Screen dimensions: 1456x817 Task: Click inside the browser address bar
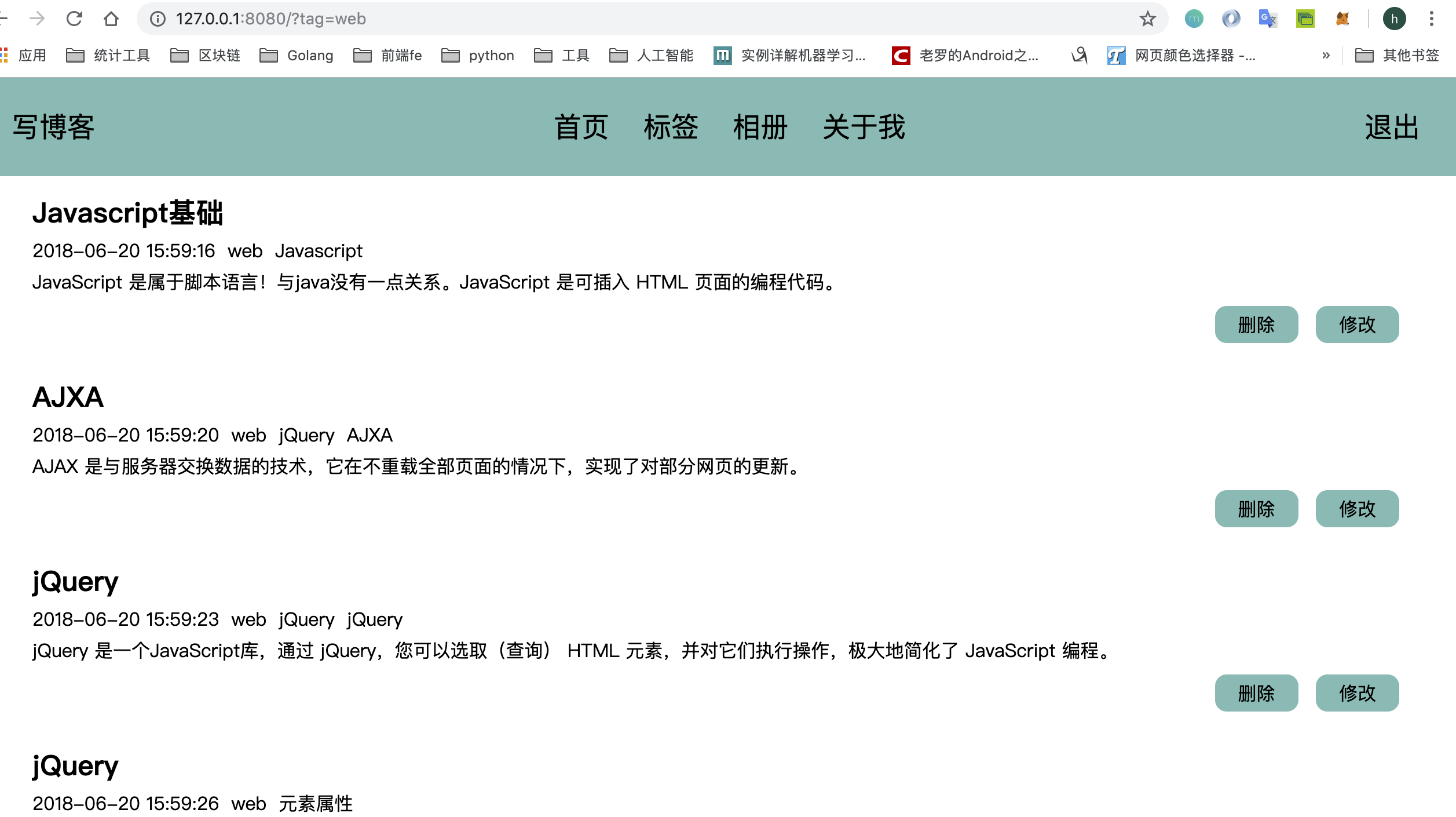click(405, 19)
